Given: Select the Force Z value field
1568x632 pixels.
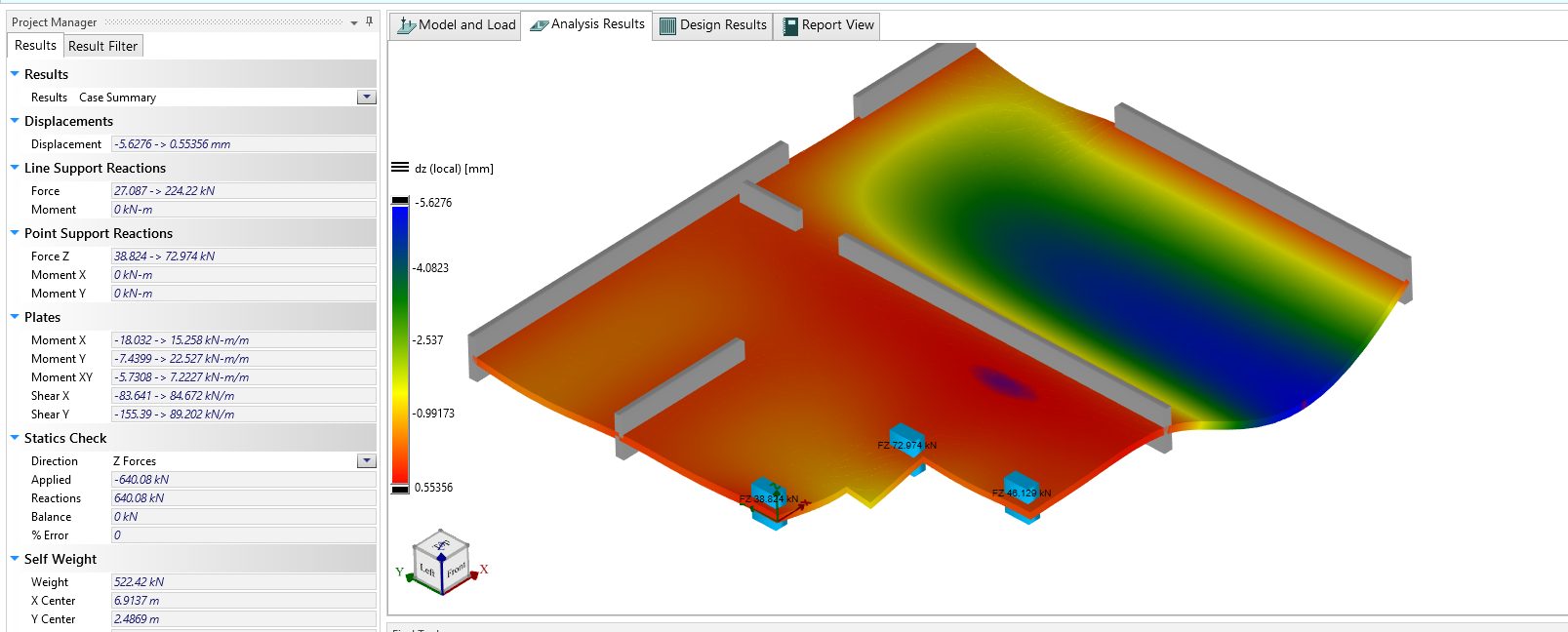Looking at the screenshot, I should click(244, 257).
